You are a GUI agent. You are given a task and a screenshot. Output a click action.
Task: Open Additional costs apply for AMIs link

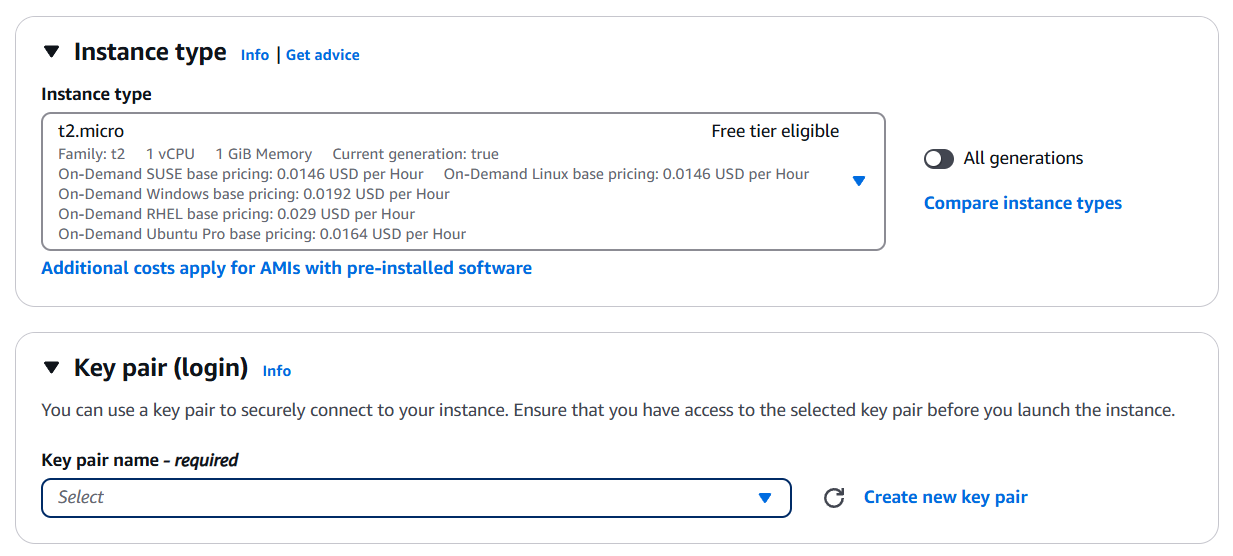pyautogui.click(x=287, y=268)
